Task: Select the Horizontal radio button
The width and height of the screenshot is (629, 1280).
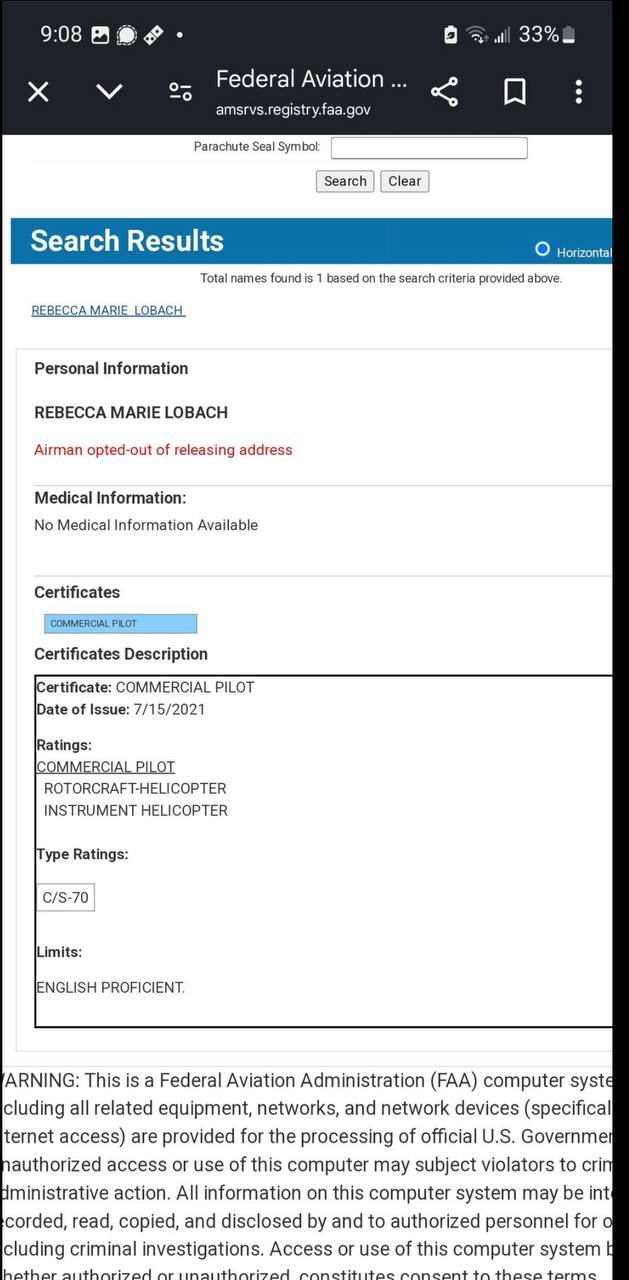Action: pos(543,249)
